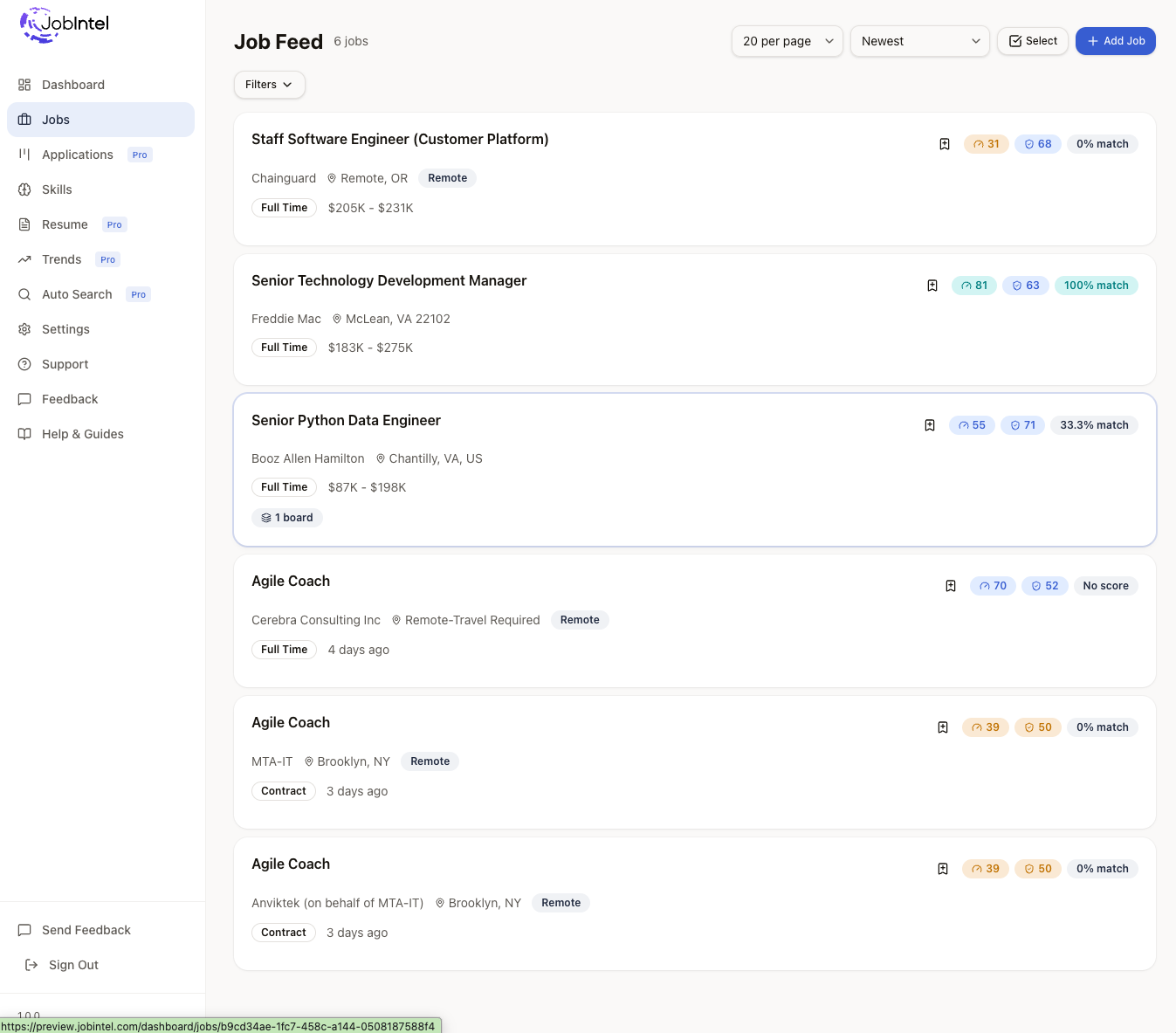Viewport: 1176px width, 1033px height.
Task: Open Dashboard from the sidebar
Action: pyautogui.click(x=100, y=85)
